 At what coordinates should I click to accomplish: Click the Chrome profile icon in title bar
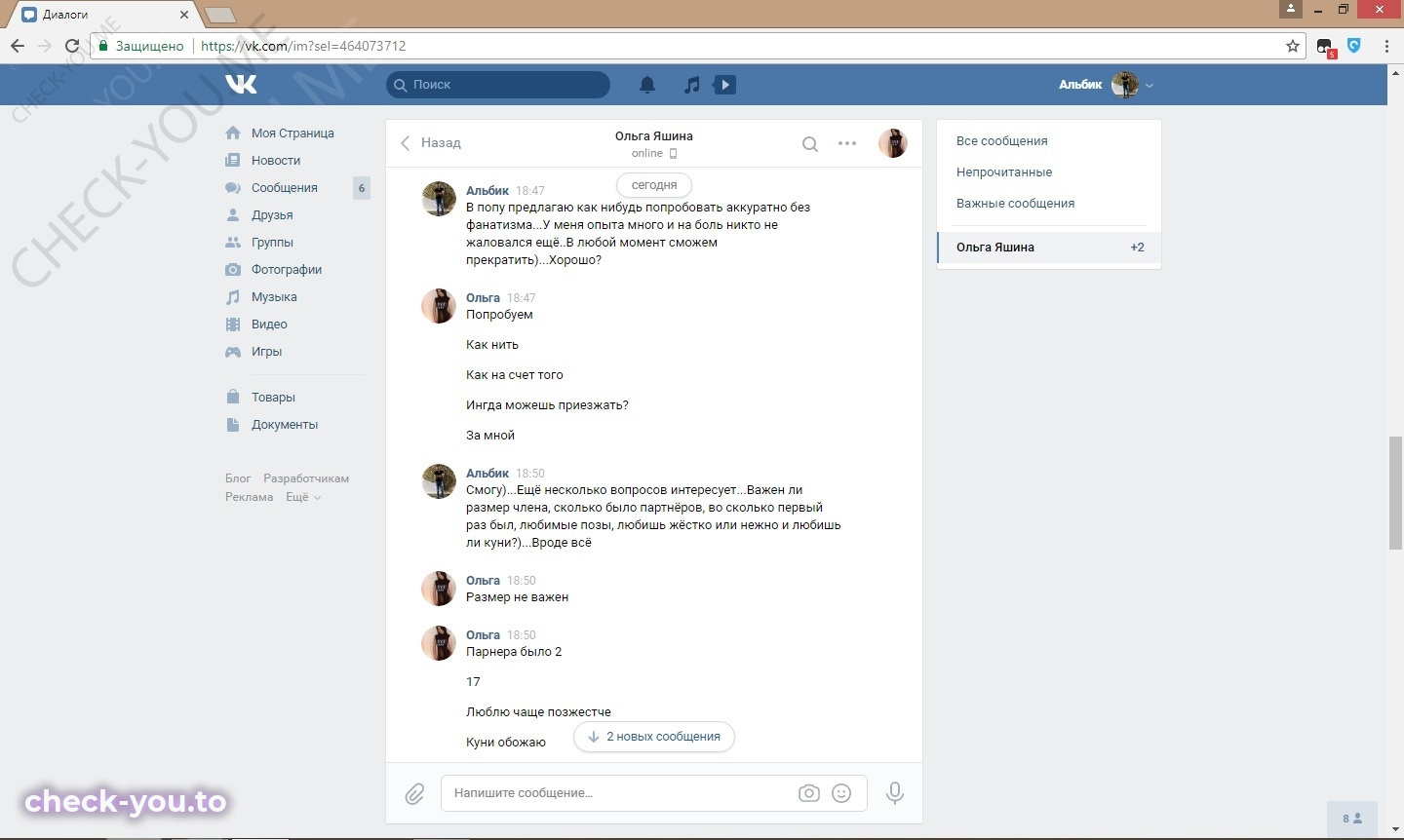[1291, 9]
